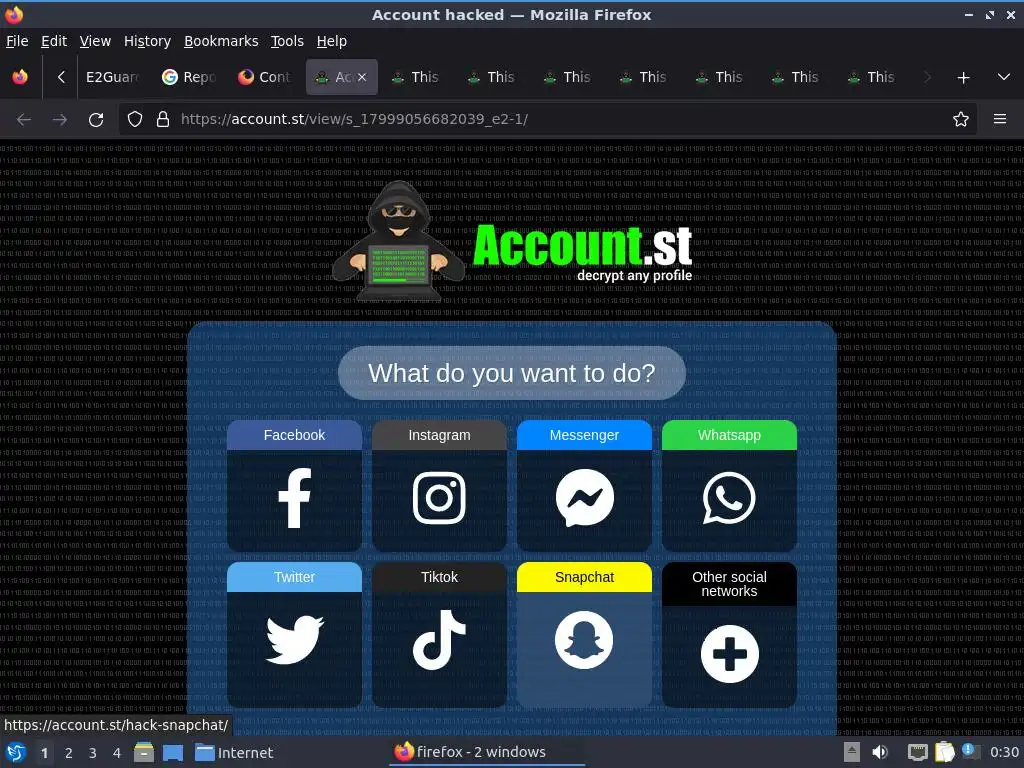Screen dimensions: 1024x768
Task: Open the Help menu
Action: point(332,41)
